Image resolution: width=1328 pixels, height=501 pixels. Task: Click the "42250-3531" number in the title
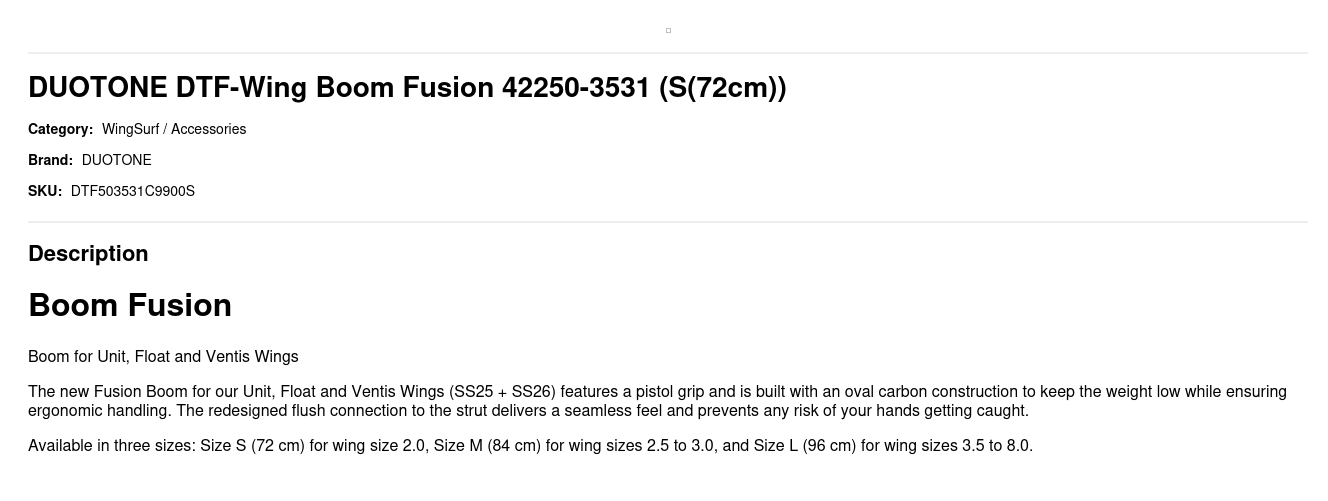pyautogui.click(x=576, y=88)
